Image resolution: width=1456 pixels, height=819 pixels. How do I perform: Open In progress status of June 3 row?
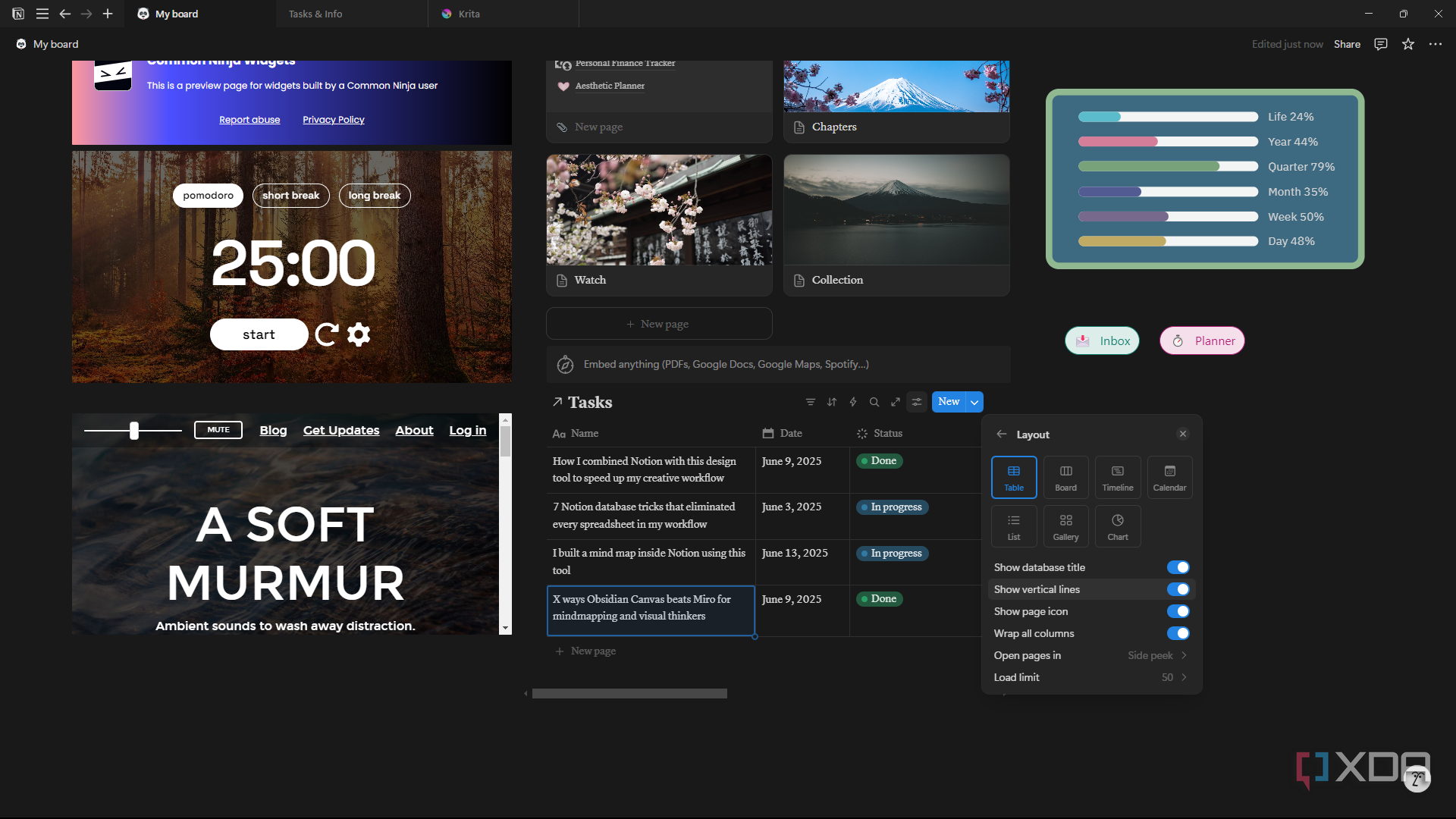(x=892, y=507)
